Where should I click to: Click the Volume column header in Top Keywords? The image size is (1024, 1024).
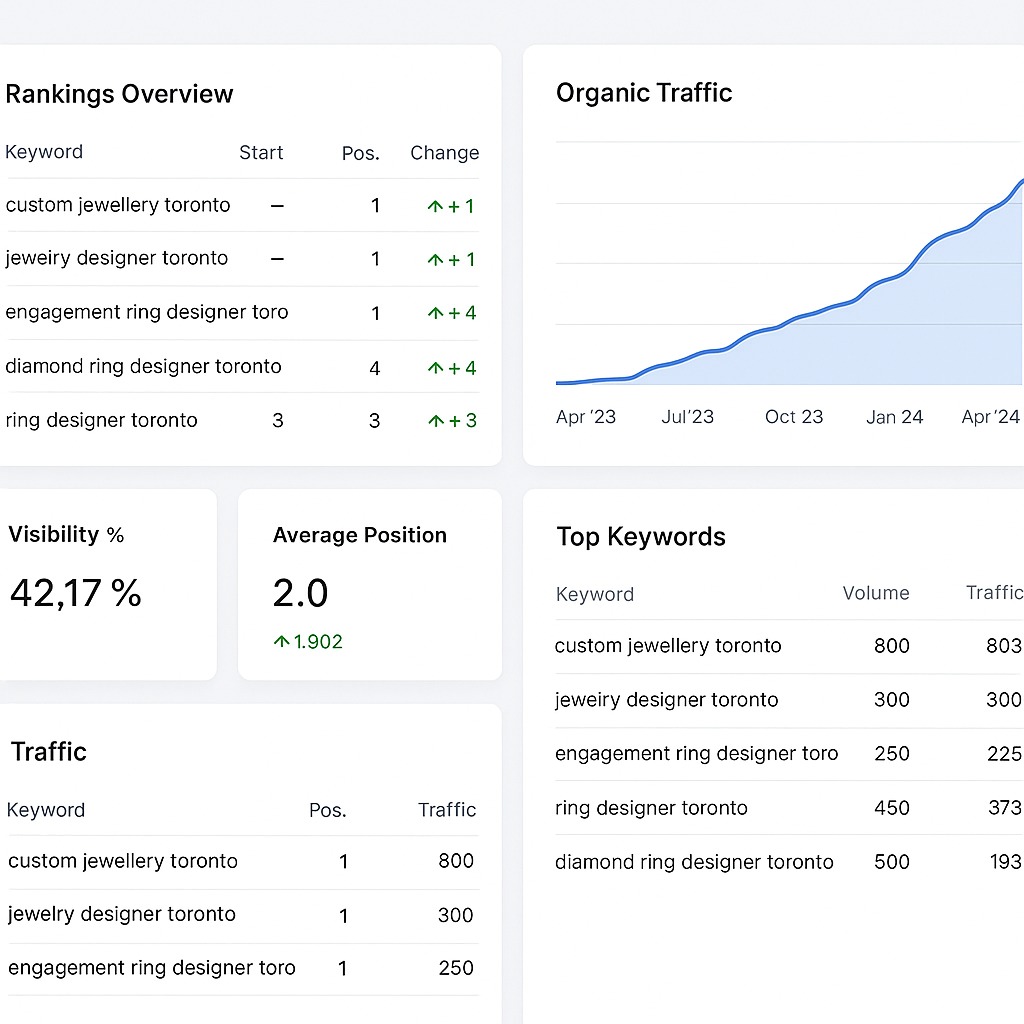pos(875,593)
